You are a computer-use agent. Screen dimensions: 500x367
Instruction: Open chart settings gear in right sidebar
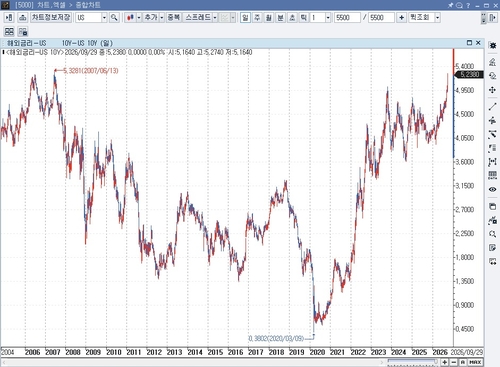(492, 45)
